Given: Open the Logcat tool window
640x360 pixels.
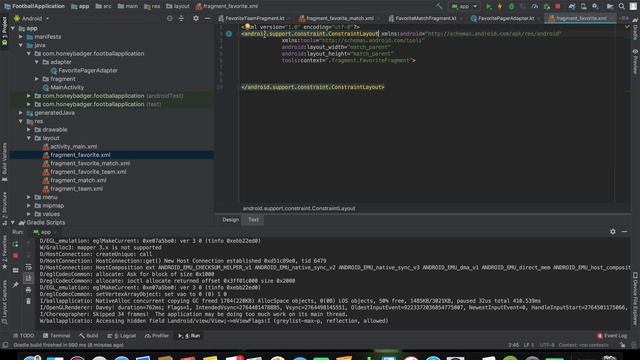Looking at the screenshot, I should point(122,336).
